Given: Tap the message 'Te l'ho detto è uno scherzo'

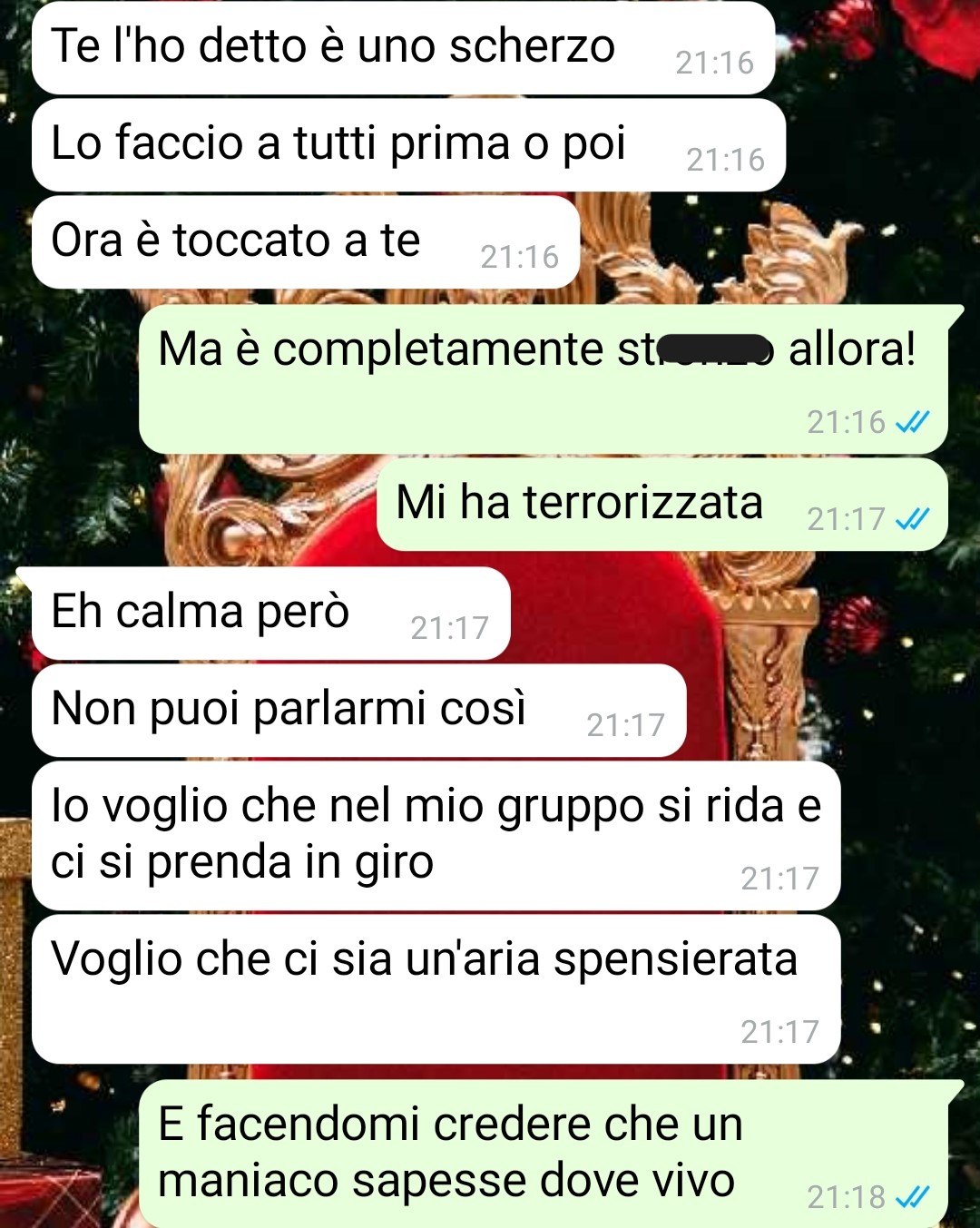Looking at the screenshot, I should point(403,47).
